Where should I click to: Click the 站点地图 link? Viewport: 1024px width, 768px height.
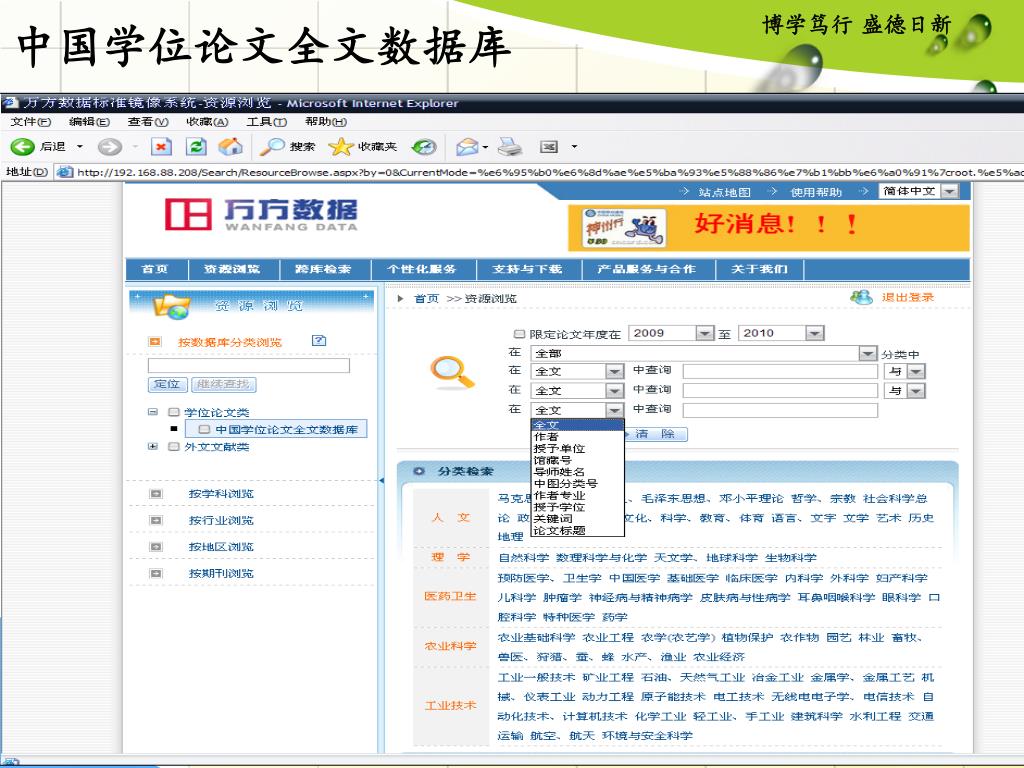tap(724, 192)
